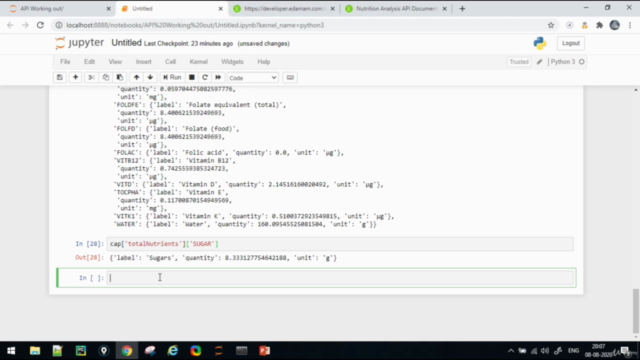640x360 pixels.
Task: Cut selected cells with scissors icon
Action: click(91, 78)
